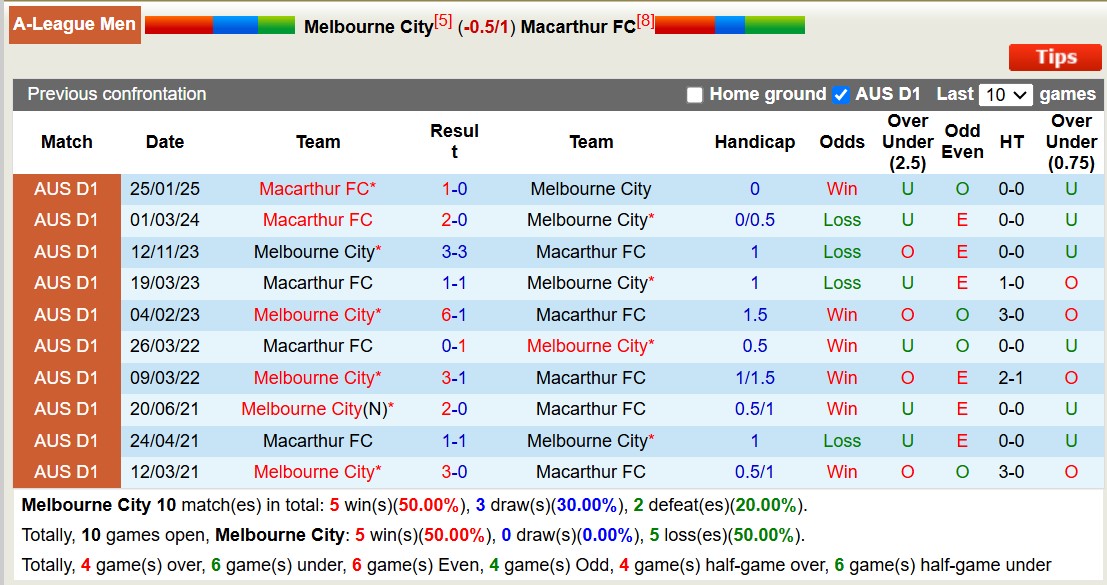Open Macarthur FC from the 25/01/25 row
The image size is (1107, 585).
pos(318,189)
